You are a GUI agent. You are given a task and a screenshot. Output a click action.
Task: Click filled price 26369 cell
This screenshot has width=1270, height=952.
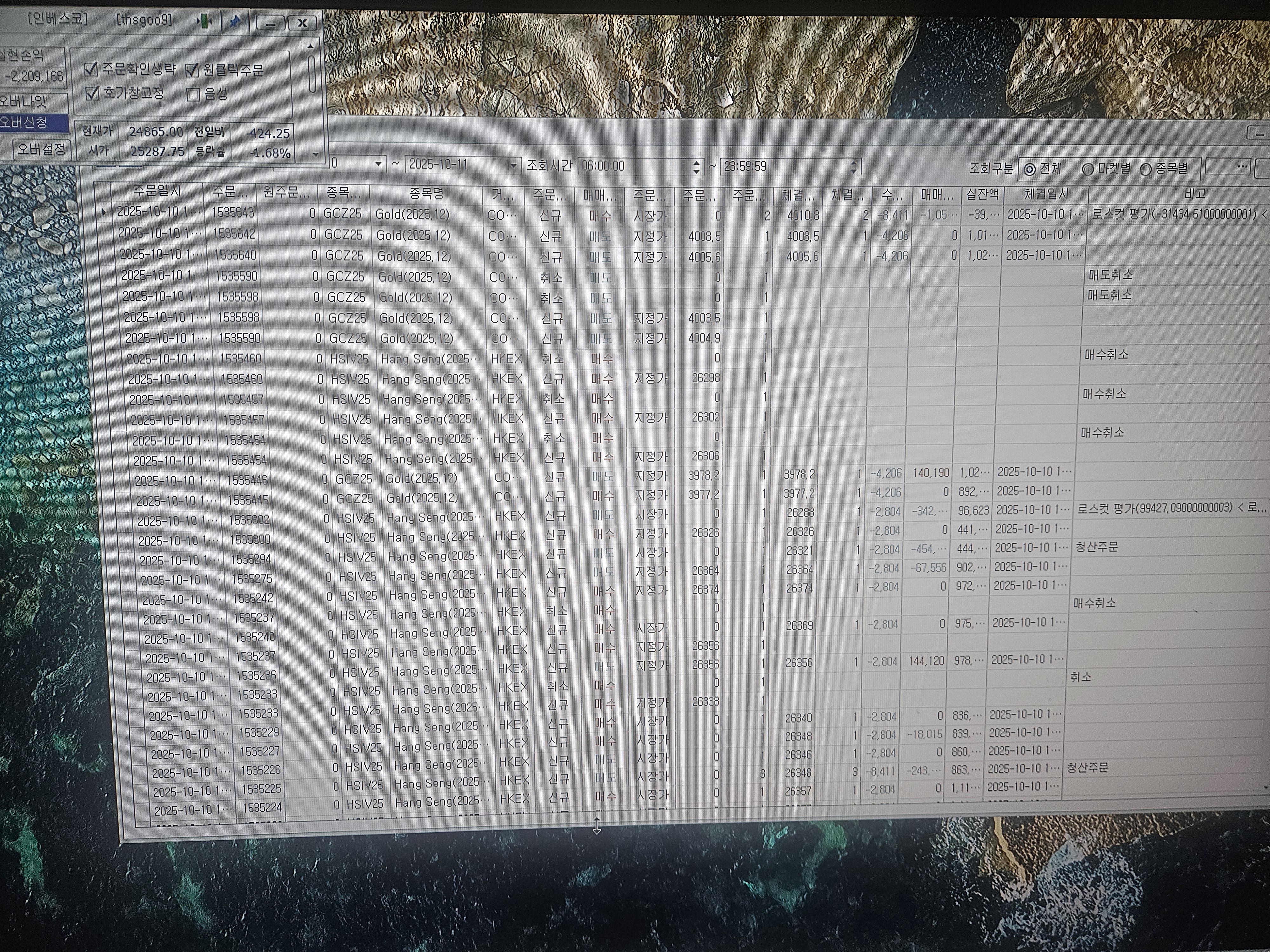[x=799, y=625]
